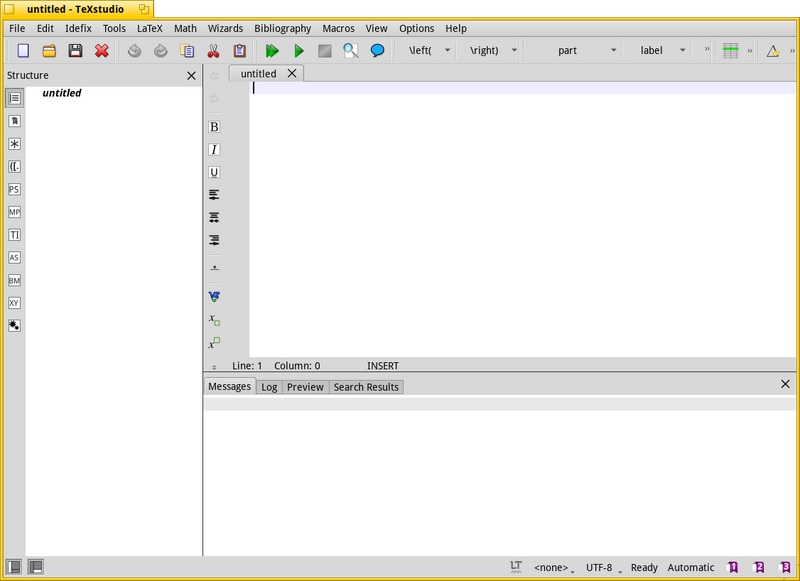Insert inline math mode icon
Image resolution: width=800 pixels, height=581 pixels.
[x=214, y=296]
